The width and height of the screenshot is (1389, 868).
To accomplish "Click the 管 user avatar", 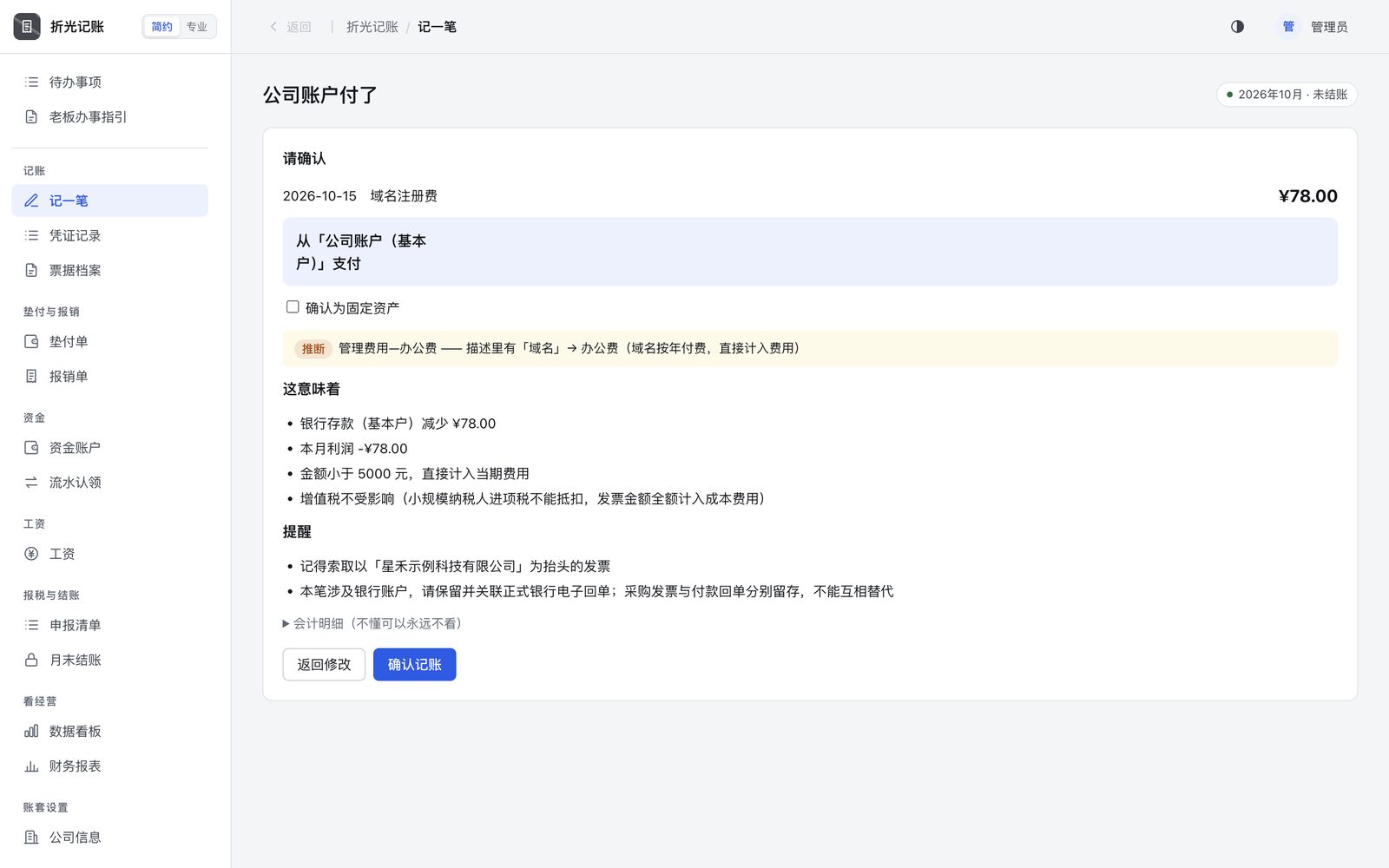I will pos(1288,27).
